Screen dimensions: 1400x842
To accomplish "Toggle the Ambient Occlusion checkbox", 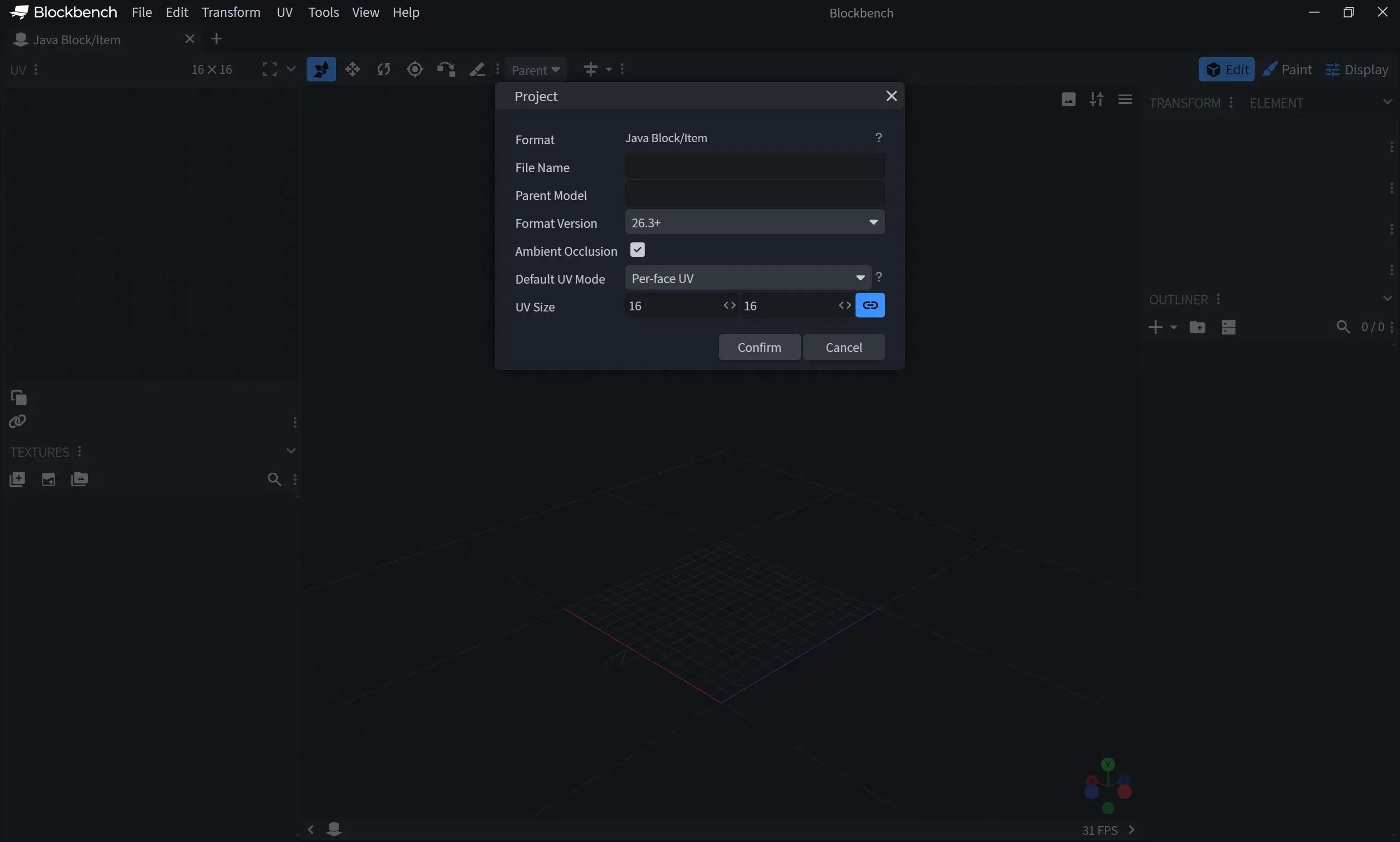I will pyautogui.click(x=637, y=250).
